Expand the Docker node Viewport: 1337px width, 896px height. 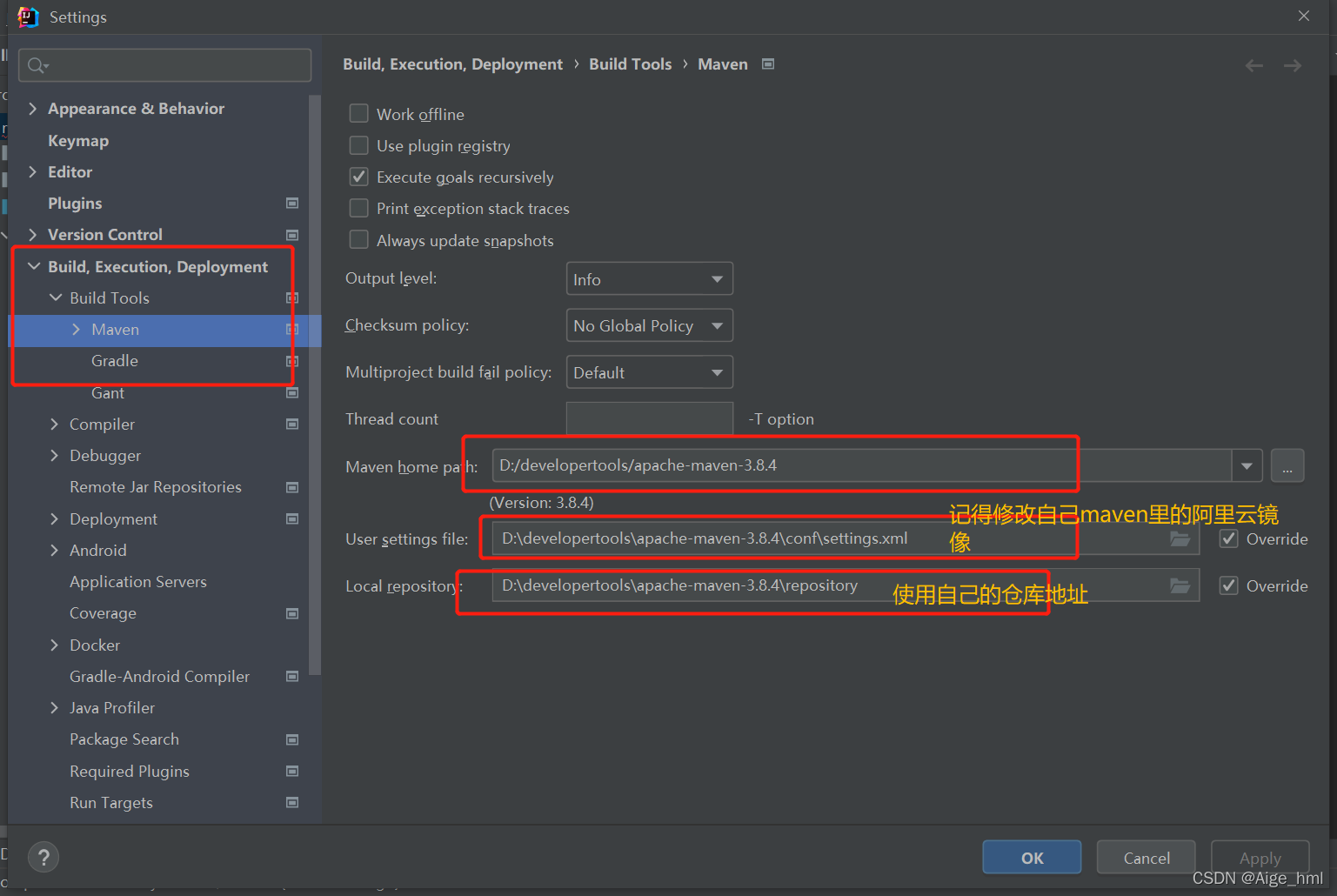point(54,645)
